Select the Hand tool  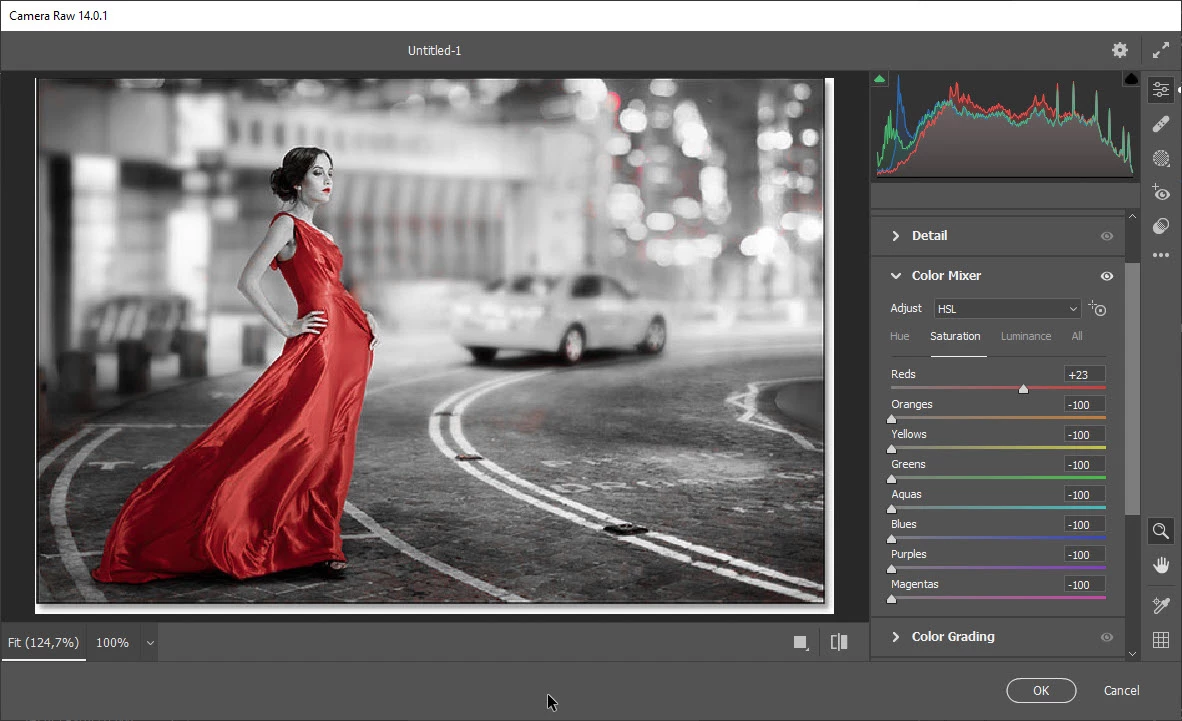pyautogui.click(x=1161, y=565)
